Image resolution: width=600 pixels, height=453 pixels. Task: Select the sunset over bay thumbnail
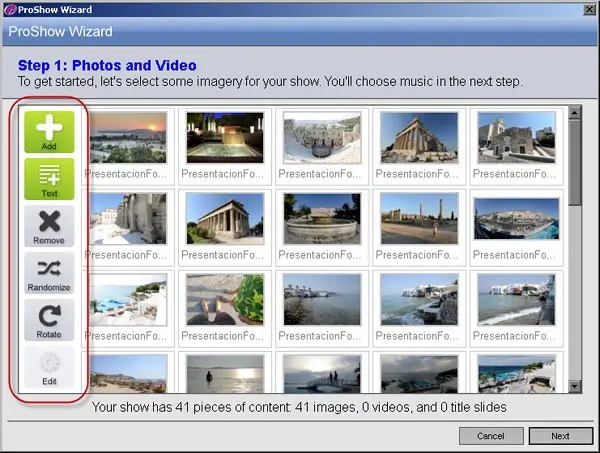[128, 138]
